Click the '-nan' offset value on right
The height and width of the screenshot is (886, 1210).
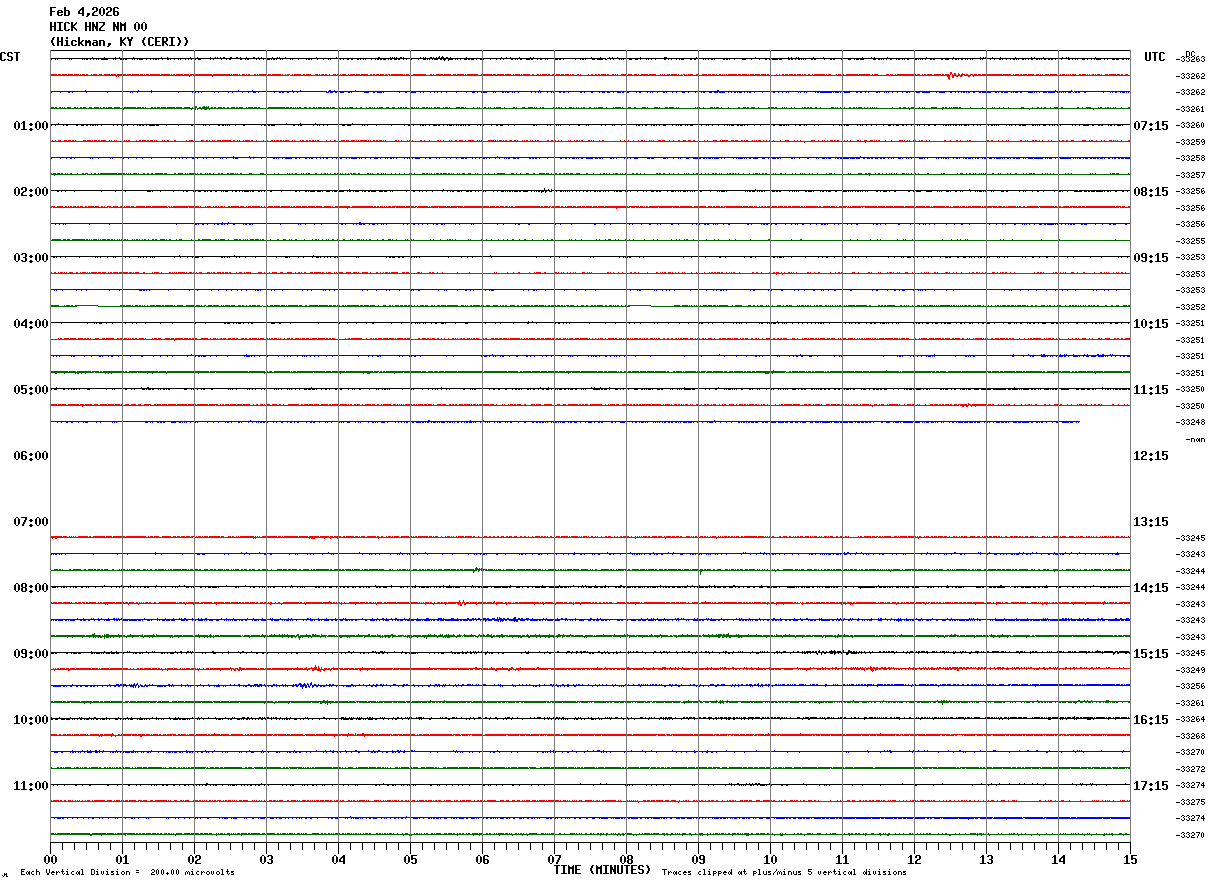tap(1195, 439)
